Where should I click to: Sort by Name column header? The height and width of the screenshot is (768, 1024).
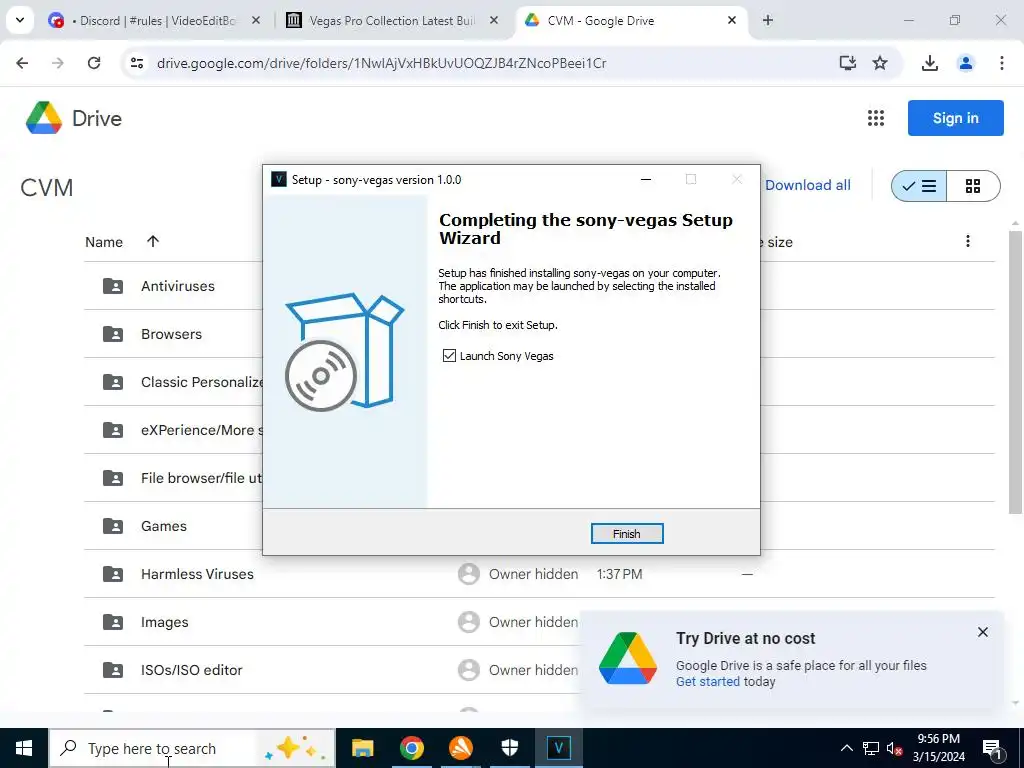tap(104, 242)
